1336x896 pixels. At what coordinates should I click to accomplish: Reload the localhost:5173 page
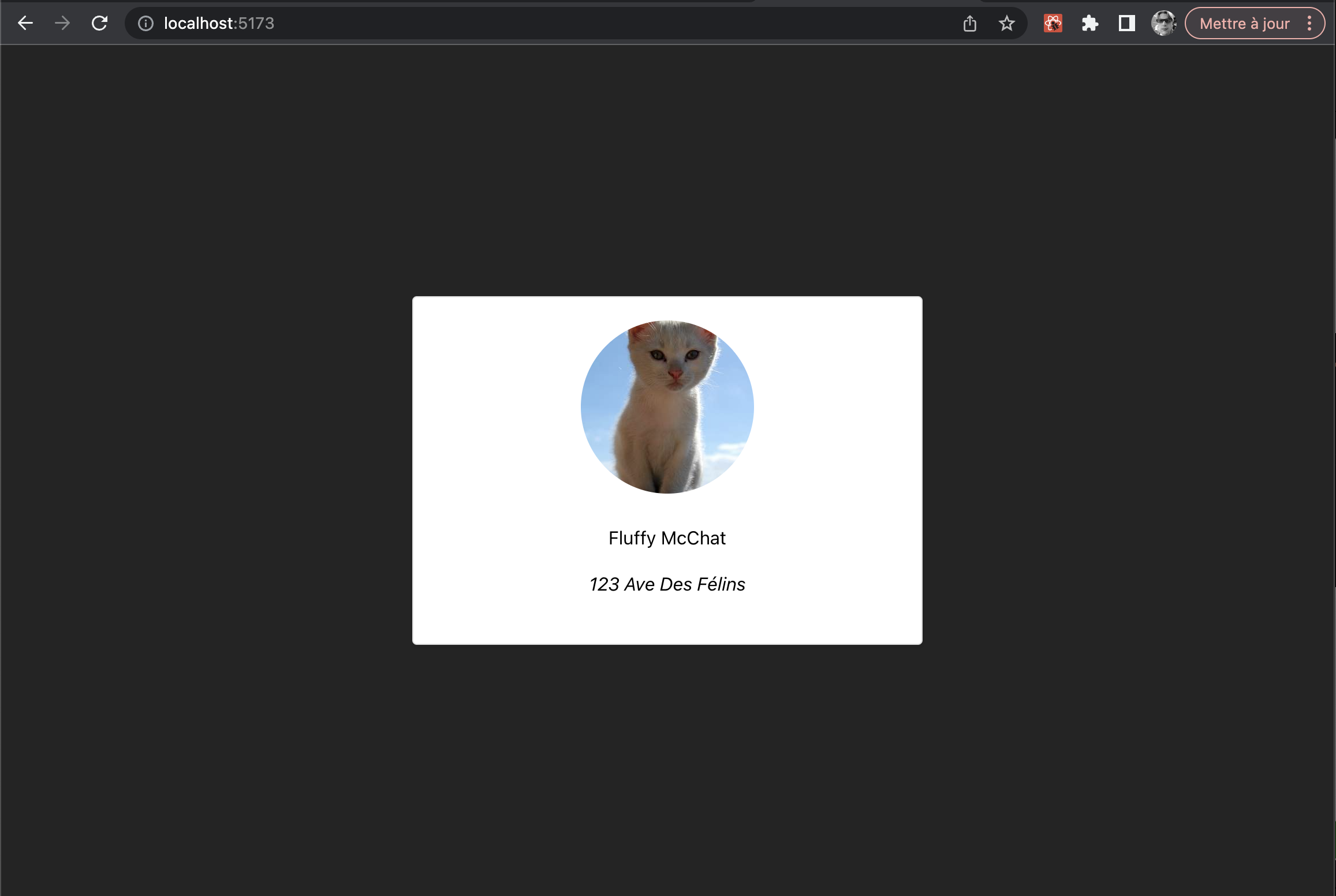point(99,23)
